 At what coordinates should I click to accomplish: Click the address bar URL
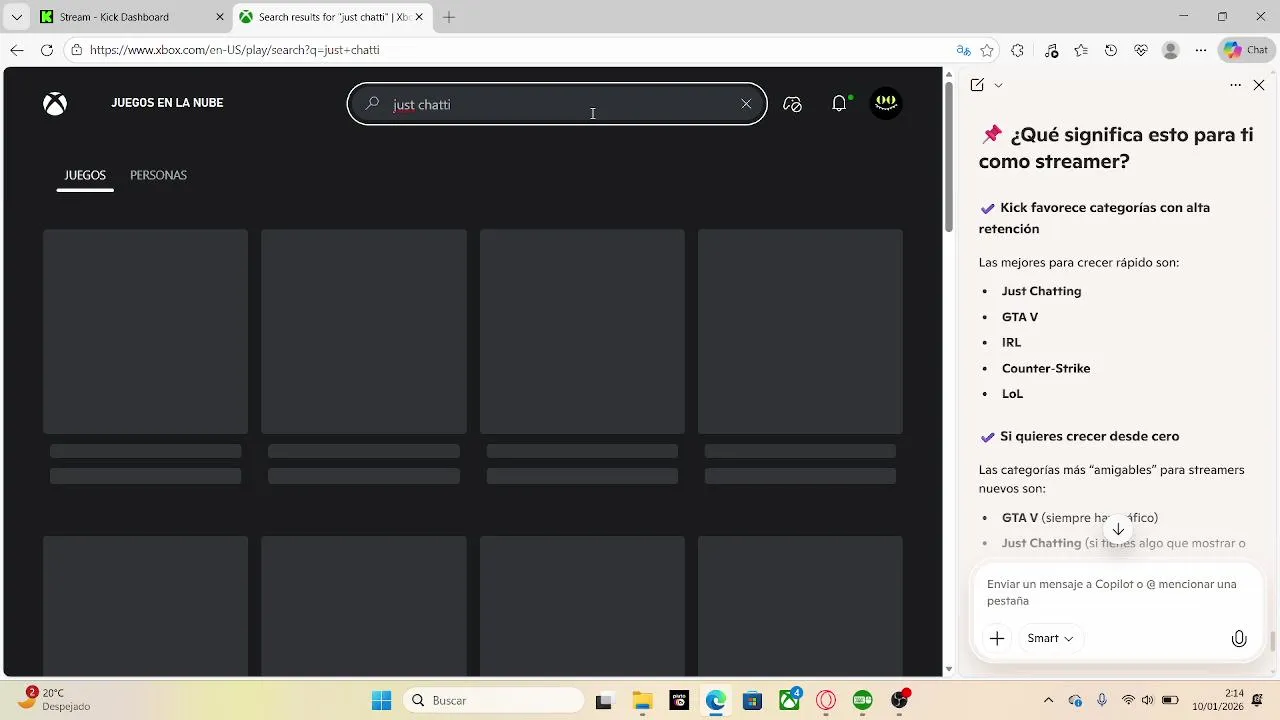pos(235,50)
